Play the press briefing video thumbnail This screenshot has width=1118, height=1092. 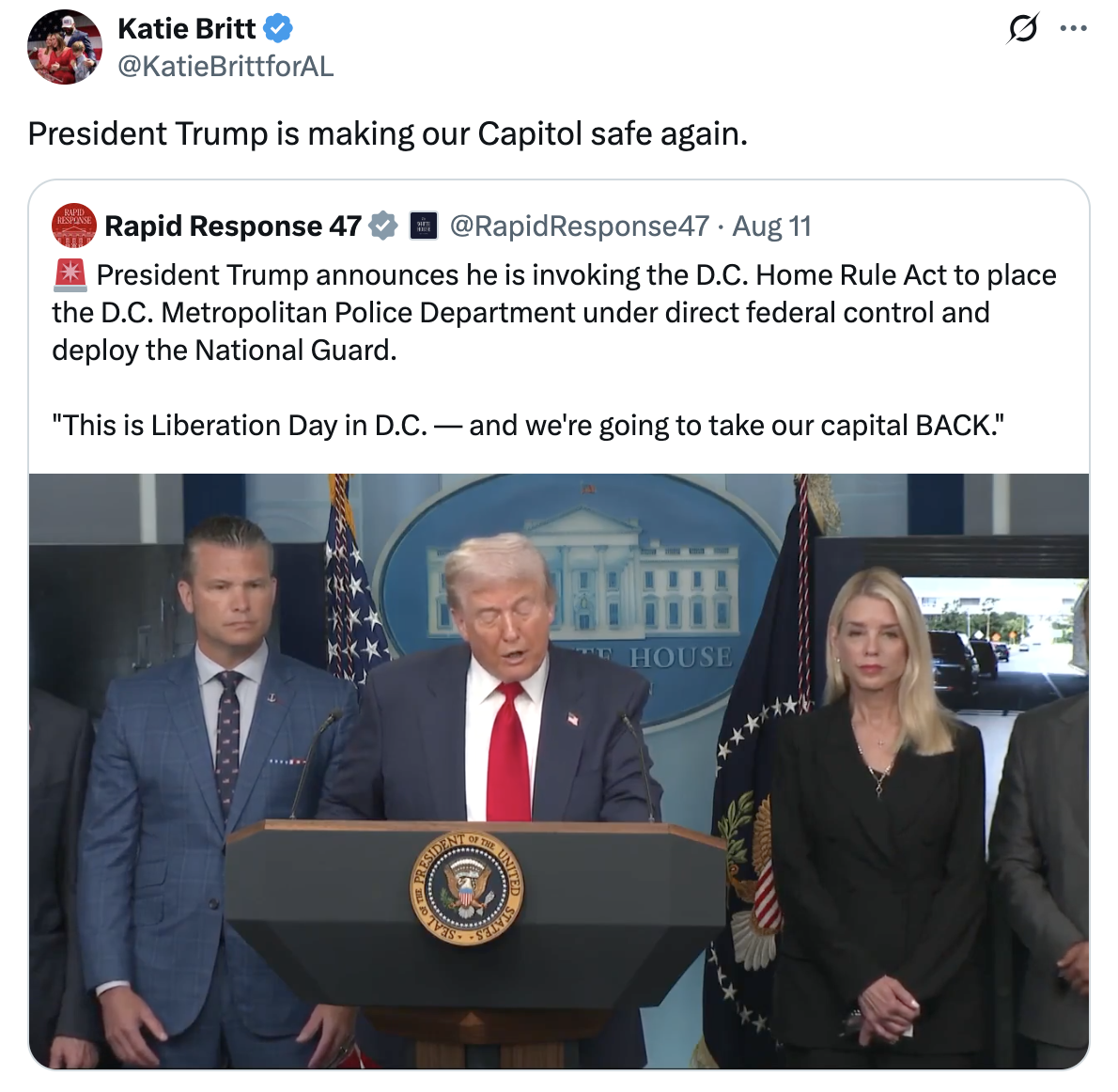(x=559, y=771)
